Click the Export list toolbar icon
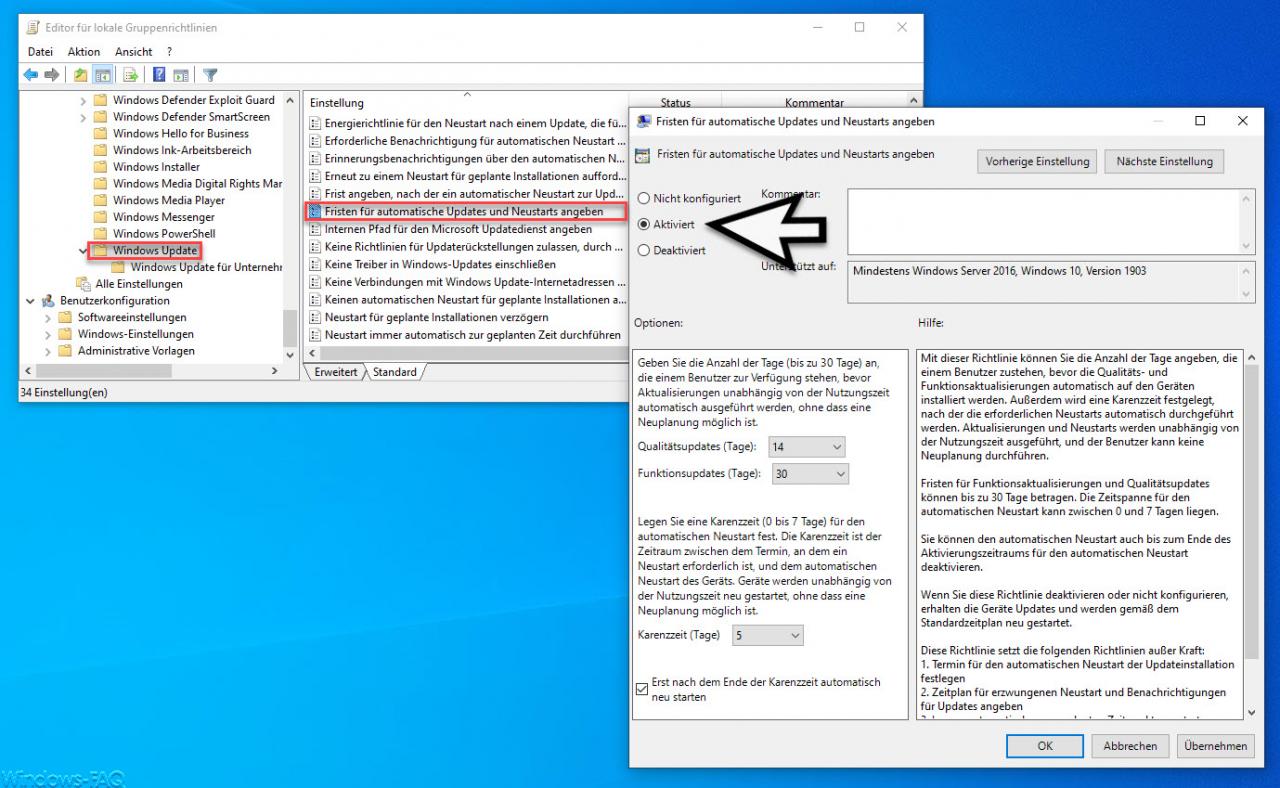 pyautogui.click(x=130, y=75)
